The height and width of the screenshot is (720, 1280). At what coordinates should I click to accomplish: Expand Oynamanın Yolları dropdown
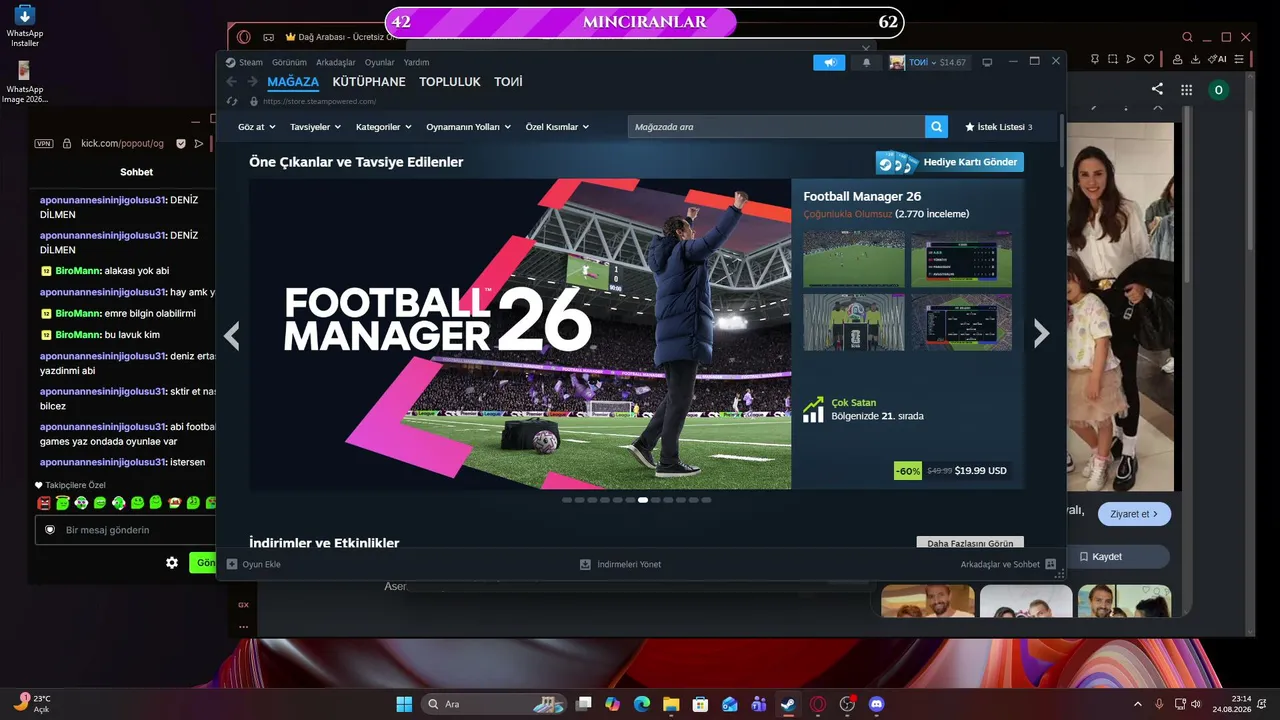(469, 127)
